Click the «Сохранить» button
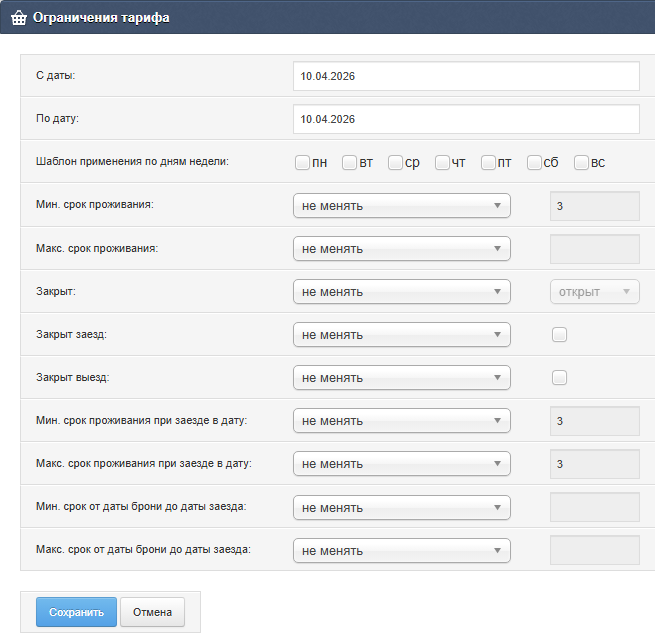The width and height of the screenshot is (655, 641). (76, 612)
